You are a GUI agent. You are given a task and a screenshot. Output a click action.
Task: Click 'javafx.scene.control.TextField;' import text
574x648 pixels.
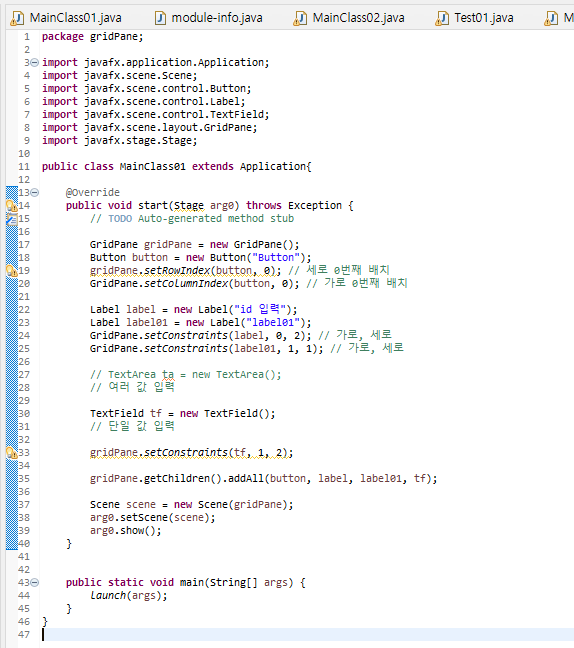(176, 114)
